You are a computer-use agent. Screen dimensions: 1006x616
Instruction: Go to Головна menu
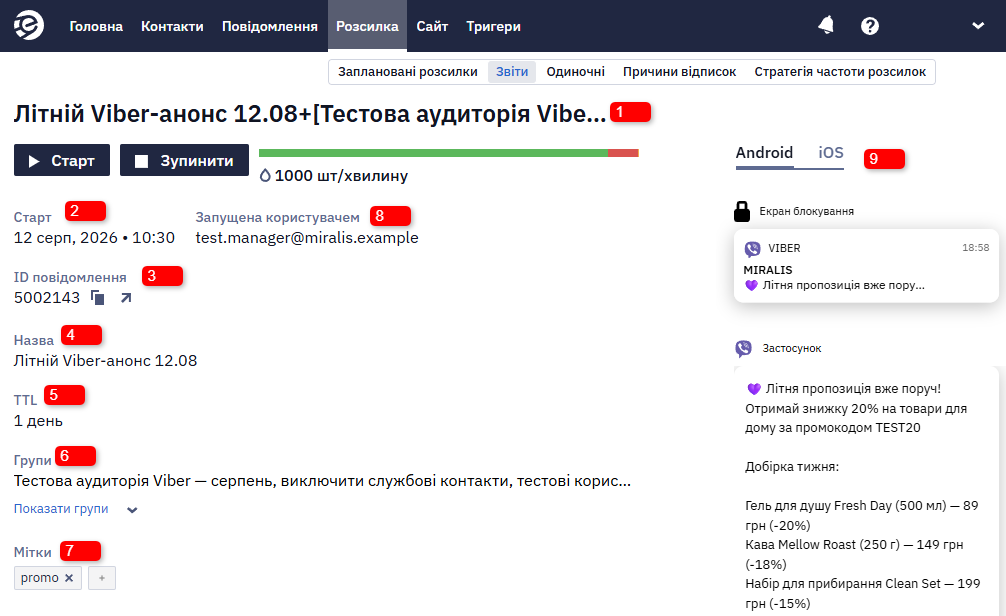[x=96, y=26]
